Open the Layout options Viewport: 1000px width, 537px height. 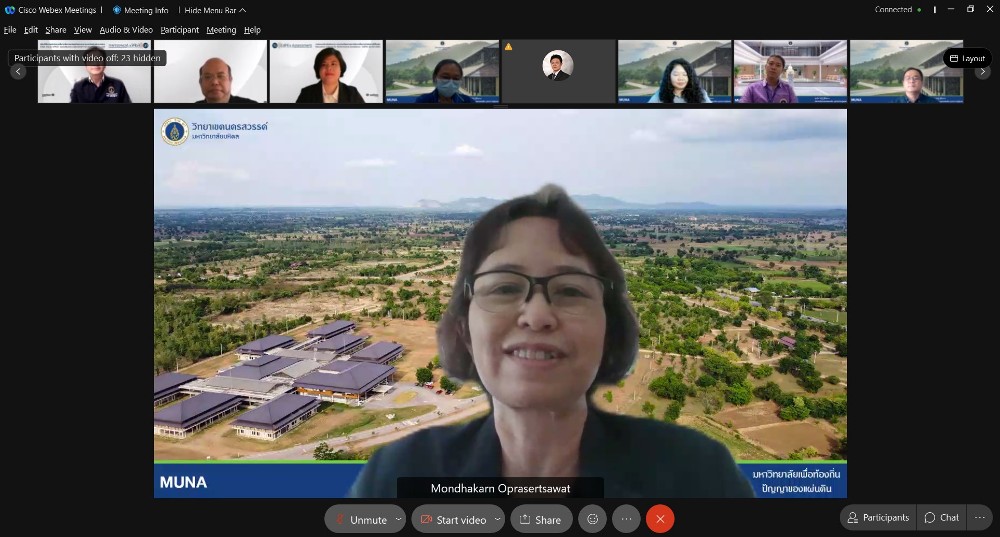pyautogui.click(x=967, y=58)
